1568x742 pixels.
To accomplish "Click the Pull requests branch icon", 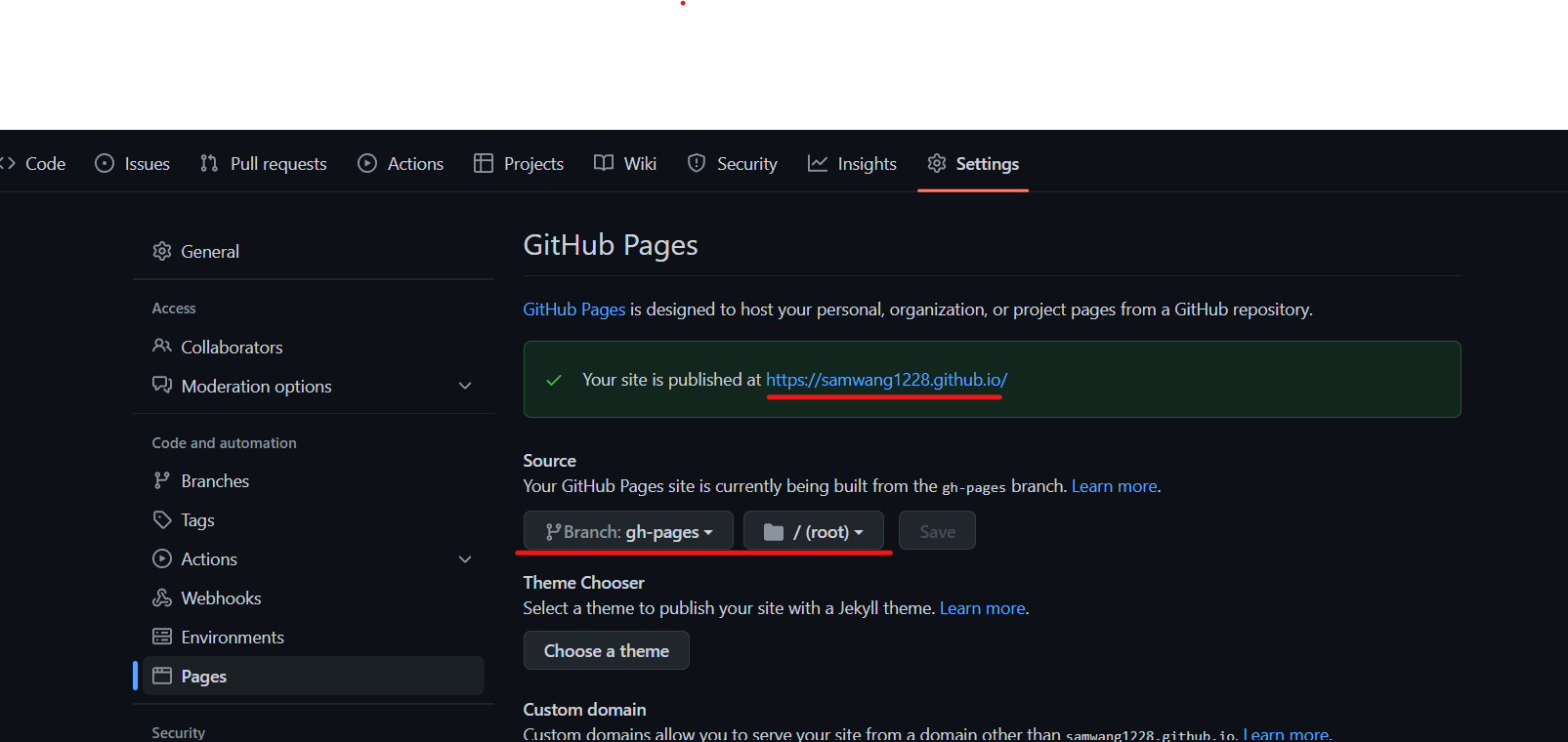I will pos(209,163).
